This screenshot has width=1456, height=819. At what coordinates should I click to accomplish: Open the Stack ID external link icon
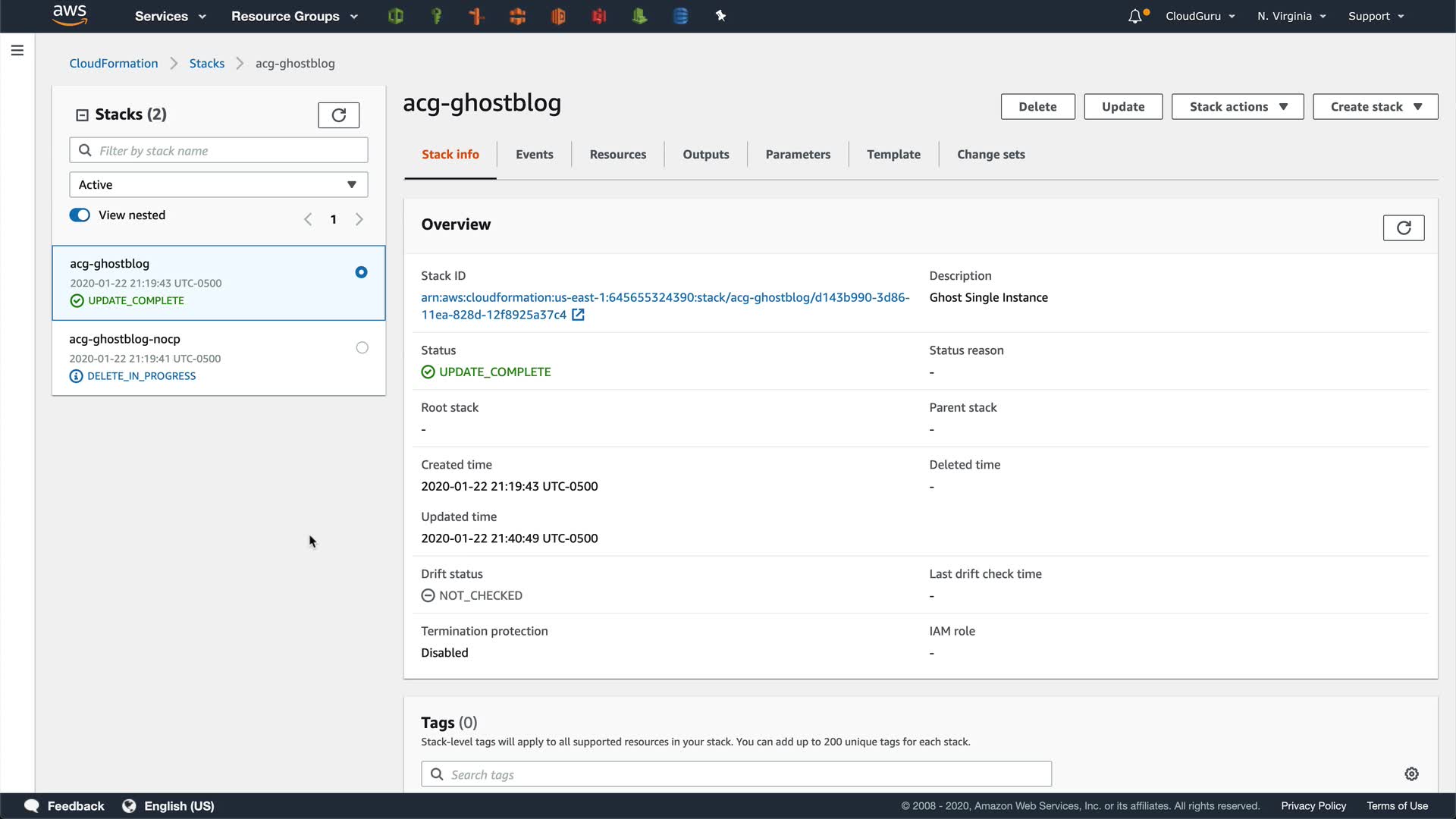[x=578, y=315]
